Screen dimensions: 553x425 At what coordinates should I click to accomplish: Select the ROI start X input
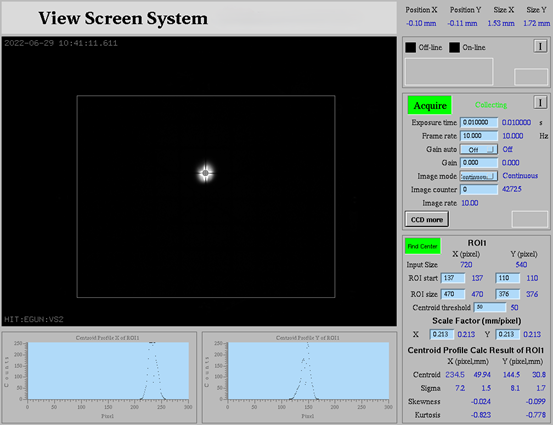453,278
